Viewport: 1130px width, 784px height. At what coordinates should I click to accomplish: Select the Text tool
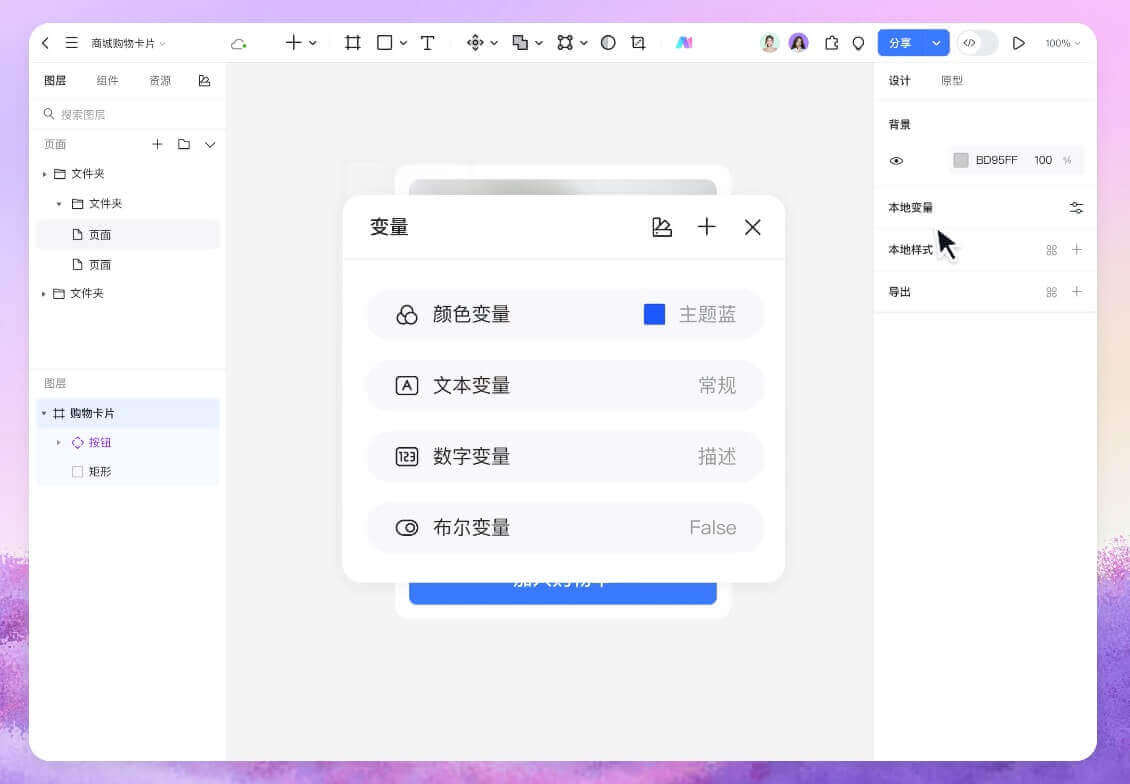tap(426, 43)
